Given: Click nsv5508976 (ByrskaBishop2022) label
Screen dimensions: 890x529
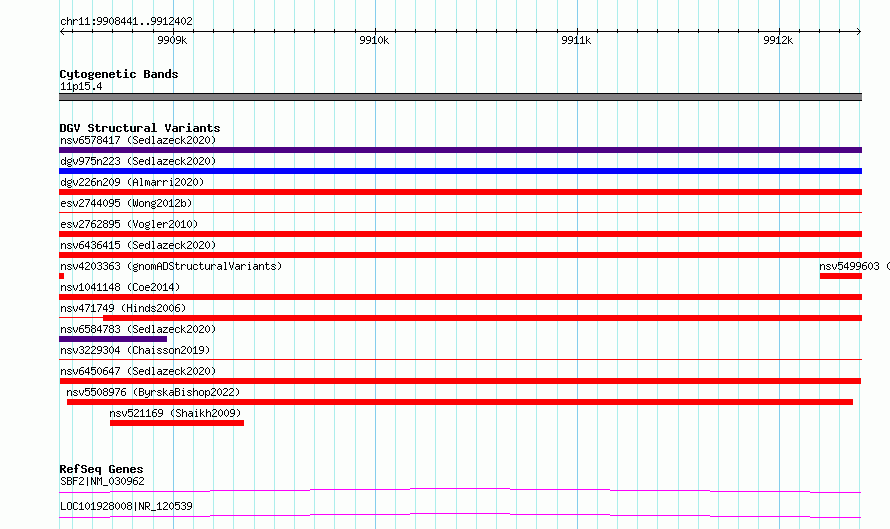Looking at the screenshot, I should pos(153,392).
